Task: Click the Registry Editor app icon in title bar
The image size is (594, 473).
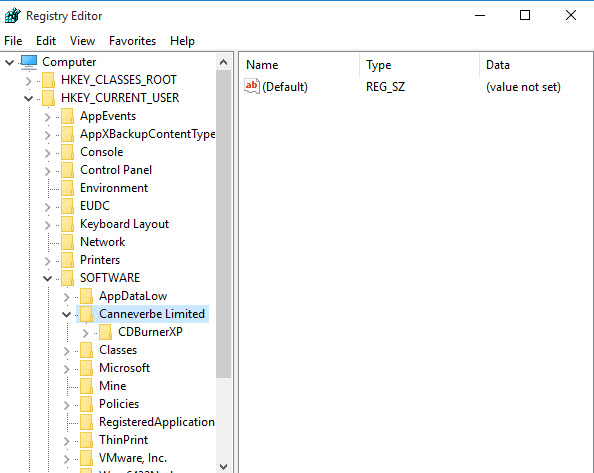Action: coord(13,16)
